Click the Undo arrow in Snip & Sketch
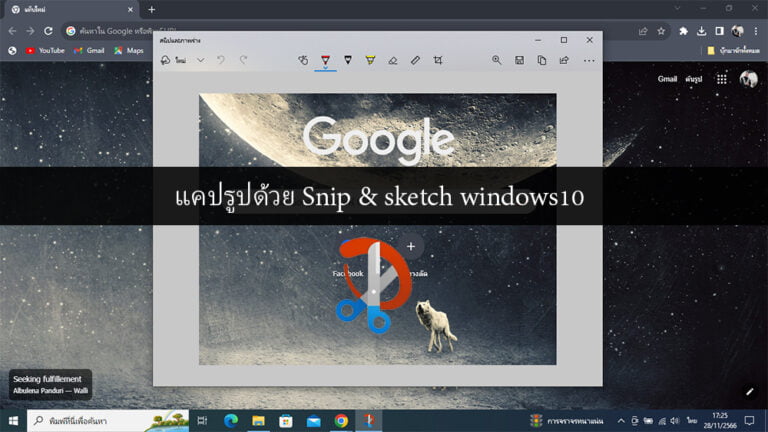Screen dimensions: 768x432 click(x=221, y=60)
